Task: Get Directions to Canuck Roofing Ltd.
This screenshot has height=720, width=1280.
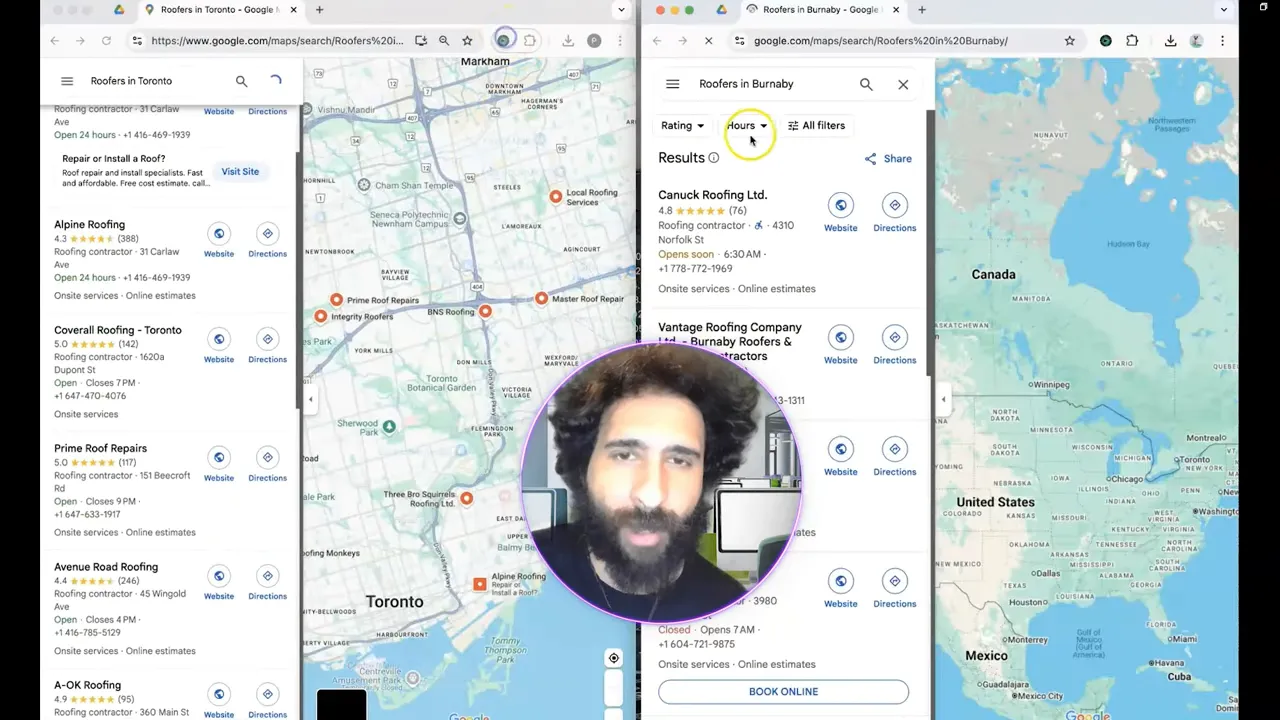Action: point(895,205)
